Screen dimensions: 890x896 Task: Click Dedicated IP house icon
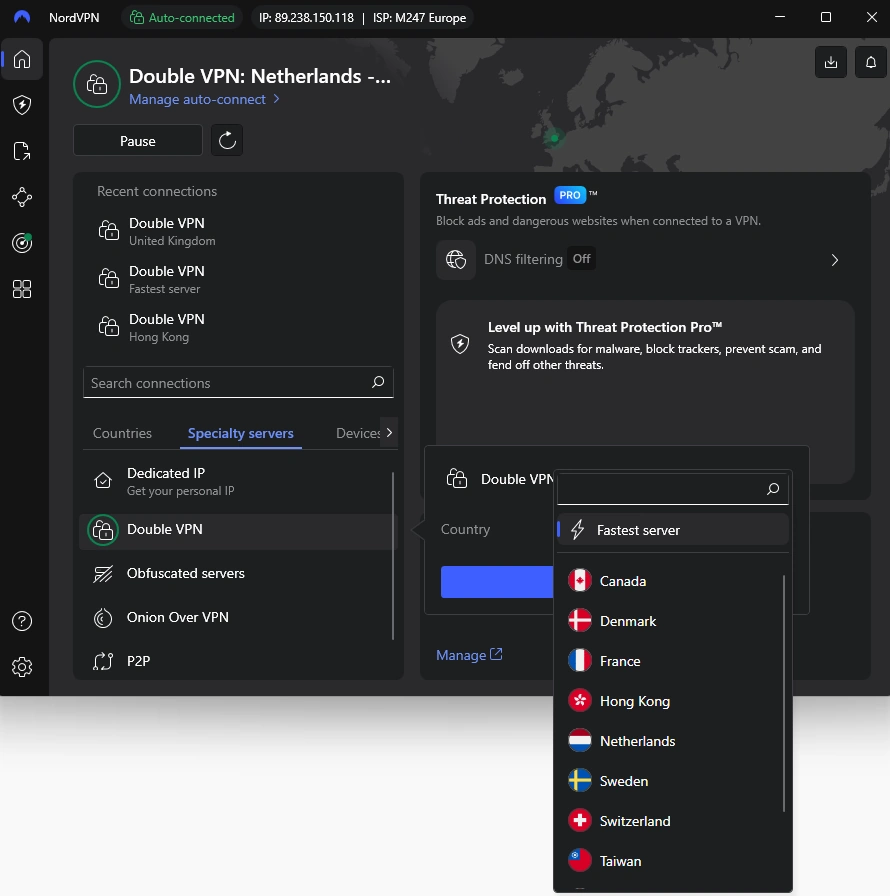(x=103, y=481)
